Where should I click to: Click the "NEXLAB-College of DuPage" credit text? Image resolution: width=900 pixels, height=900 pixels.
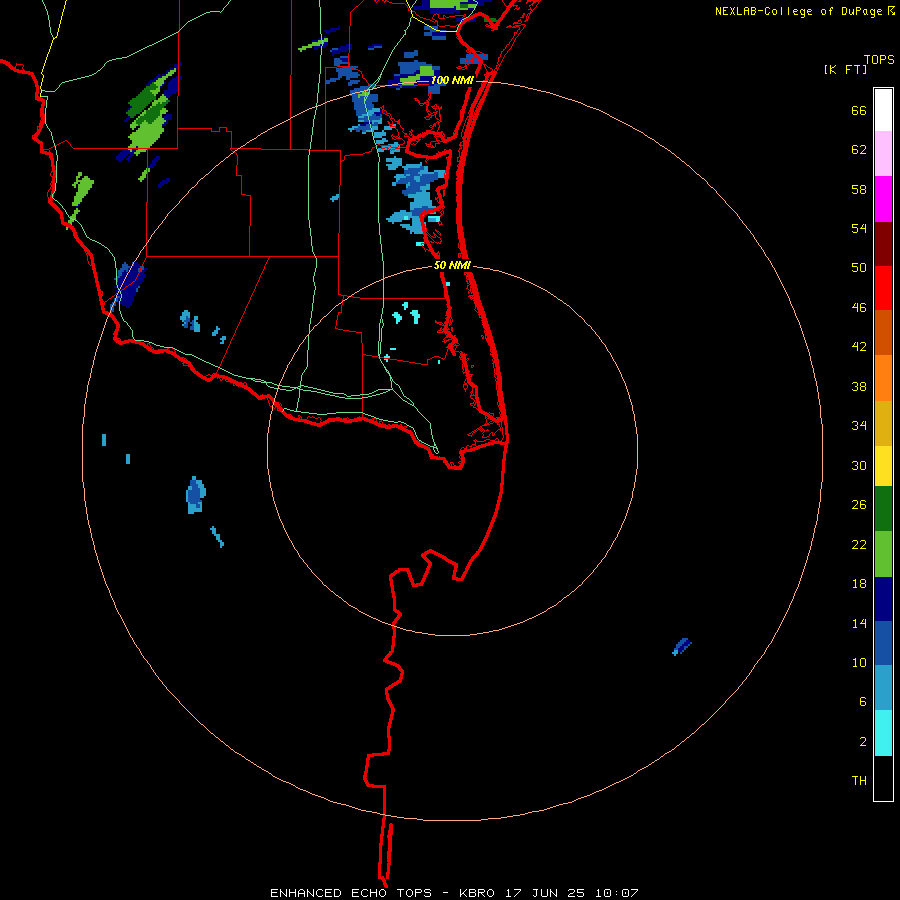[x=798, y=11]
